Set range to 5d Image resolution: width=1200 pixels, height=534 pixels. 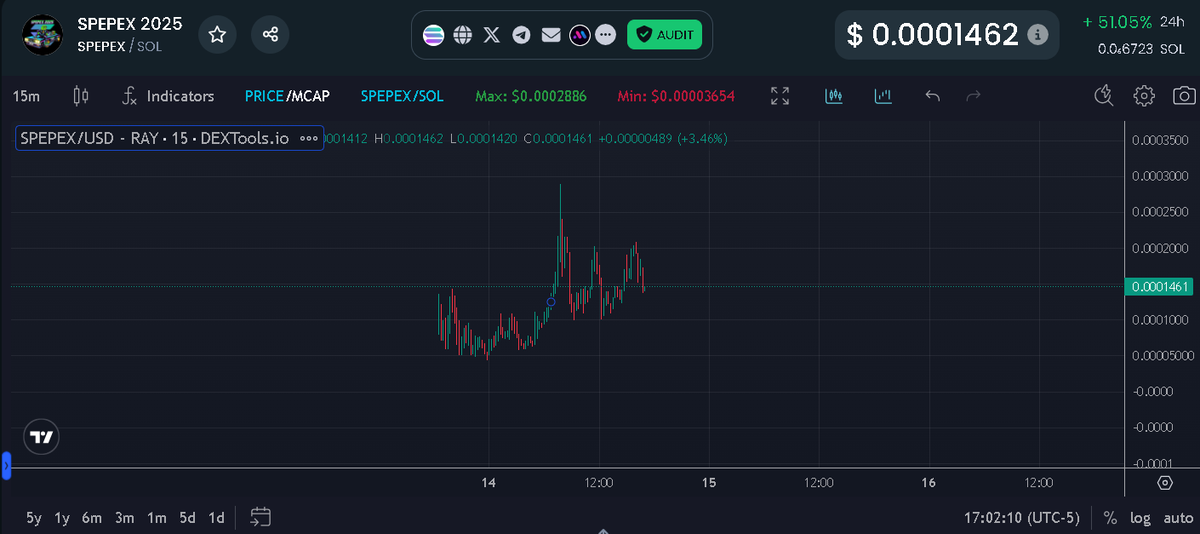[187, 517]
